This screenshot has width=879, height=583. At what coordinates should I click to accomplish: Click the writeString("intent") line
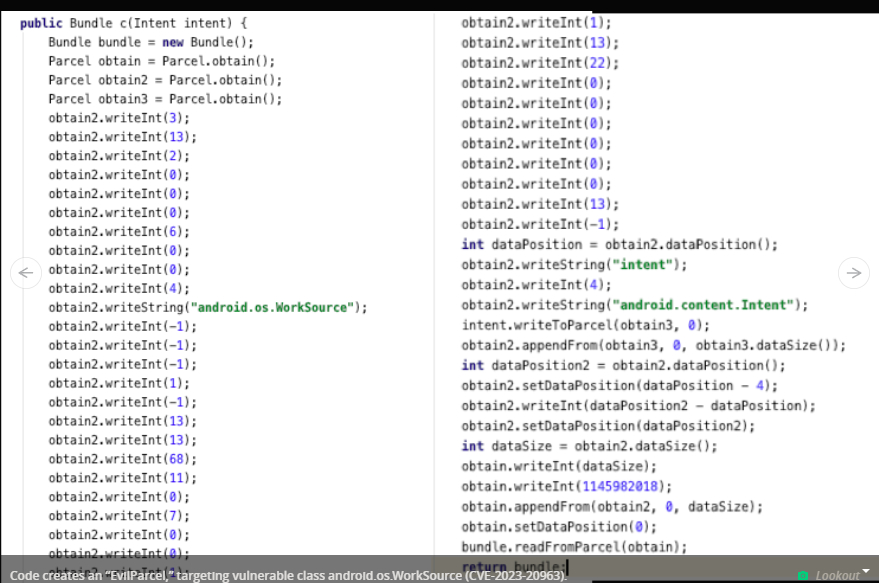[574, 265]
